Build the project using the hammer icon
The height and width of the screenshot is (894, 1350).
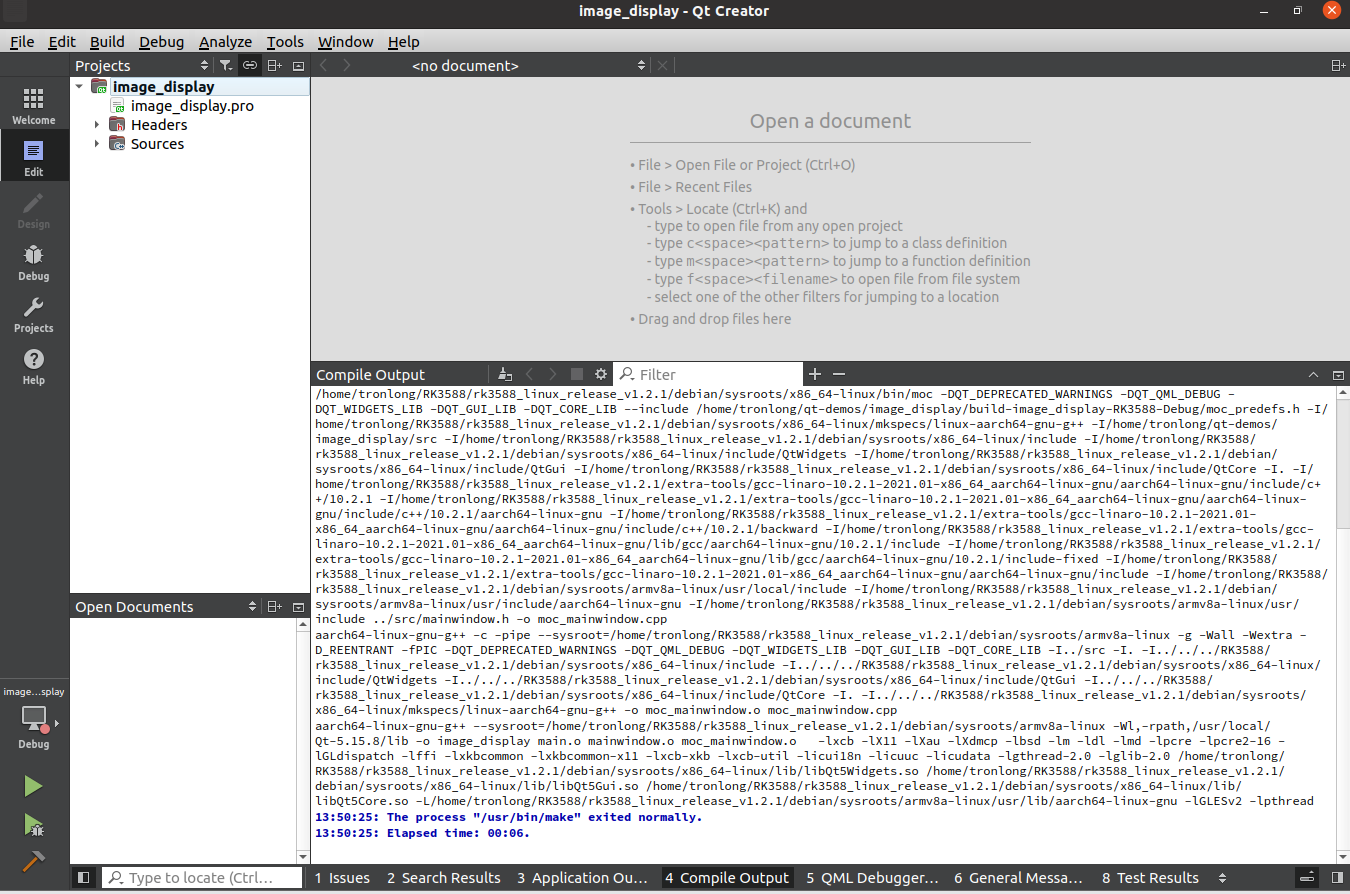34,862
